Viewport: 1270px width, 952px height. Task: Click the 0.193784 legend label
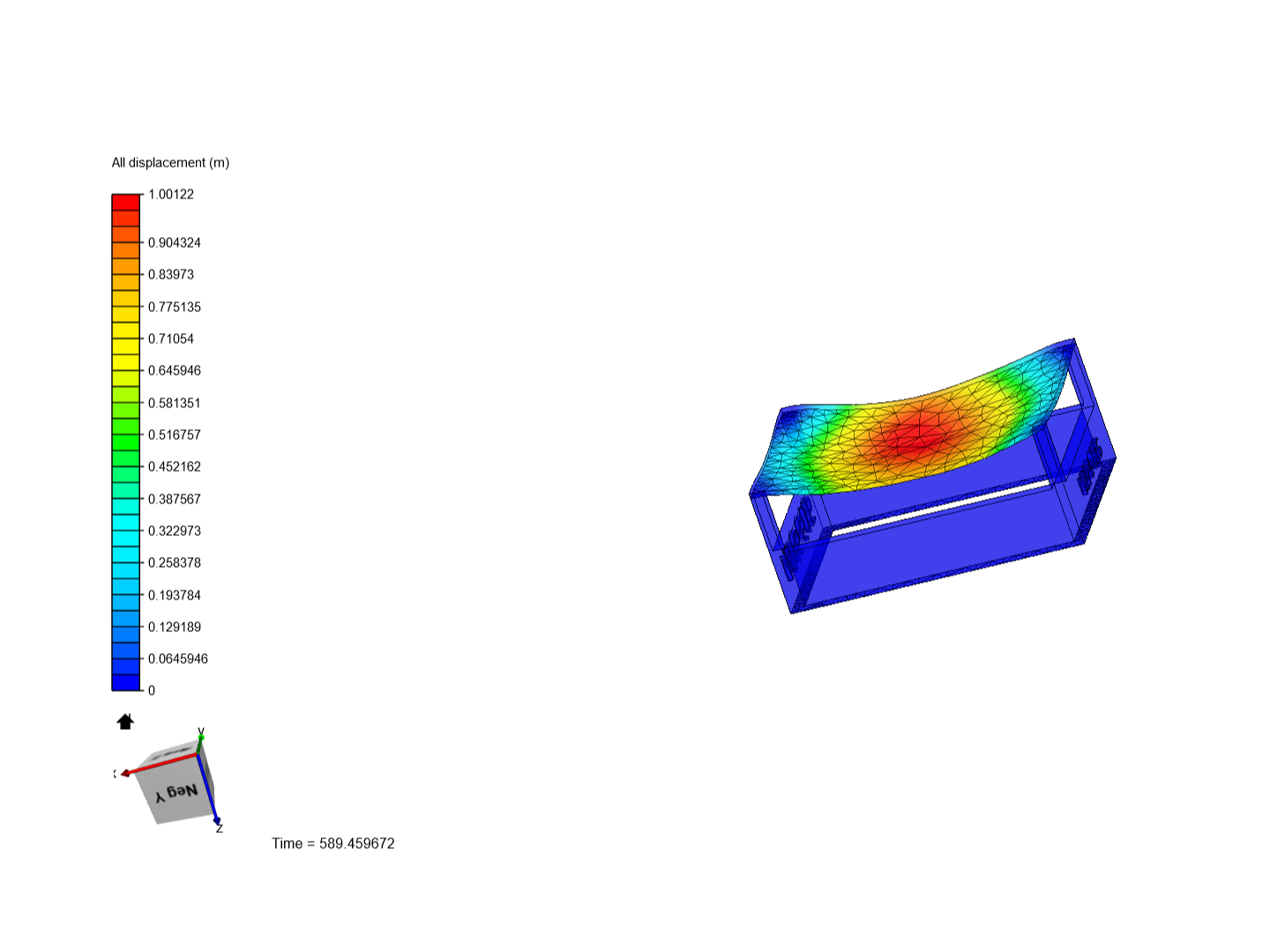coord(175,595)
